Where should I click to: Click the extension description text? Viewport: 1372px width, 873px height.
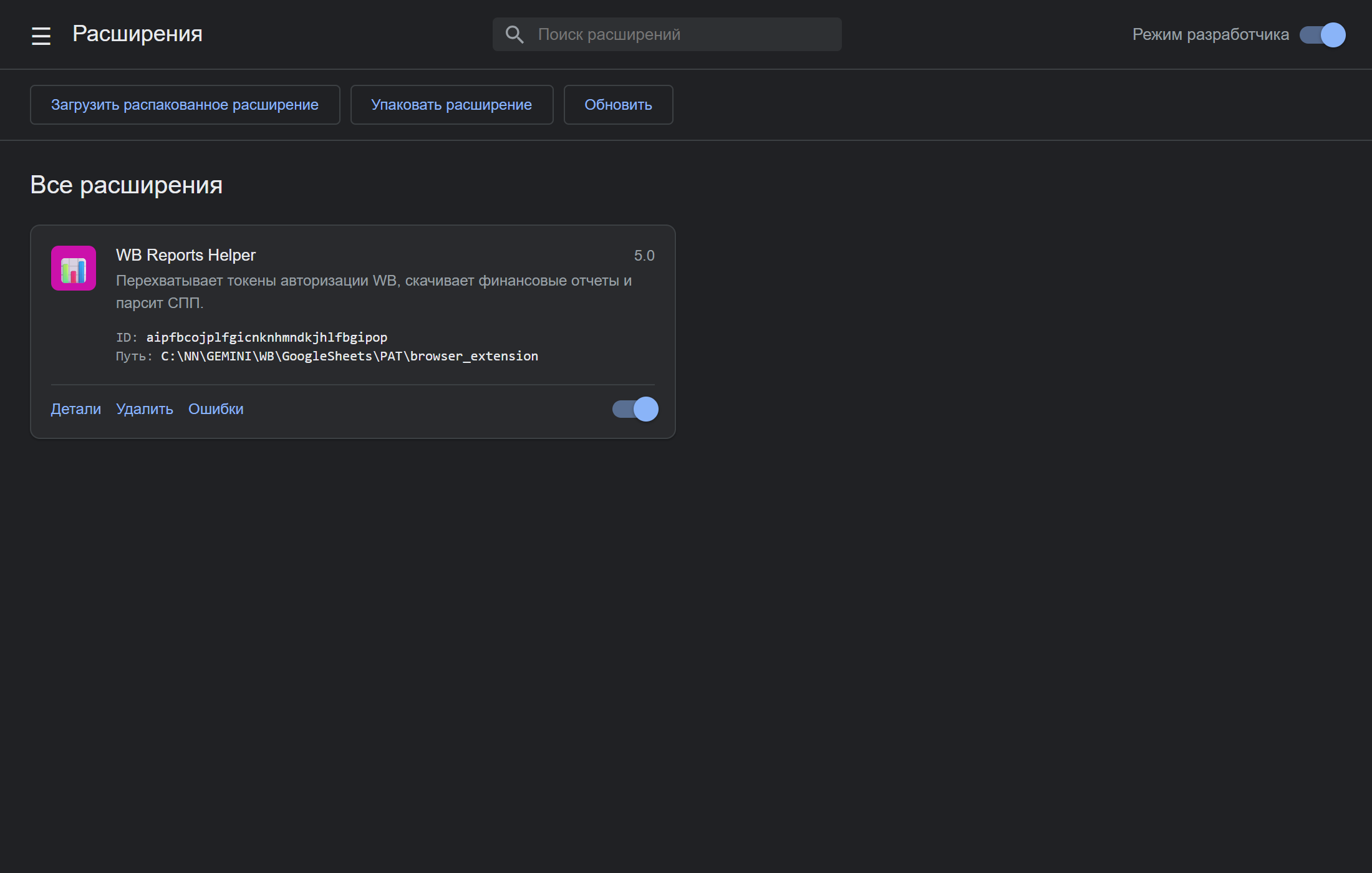point(374,292)
